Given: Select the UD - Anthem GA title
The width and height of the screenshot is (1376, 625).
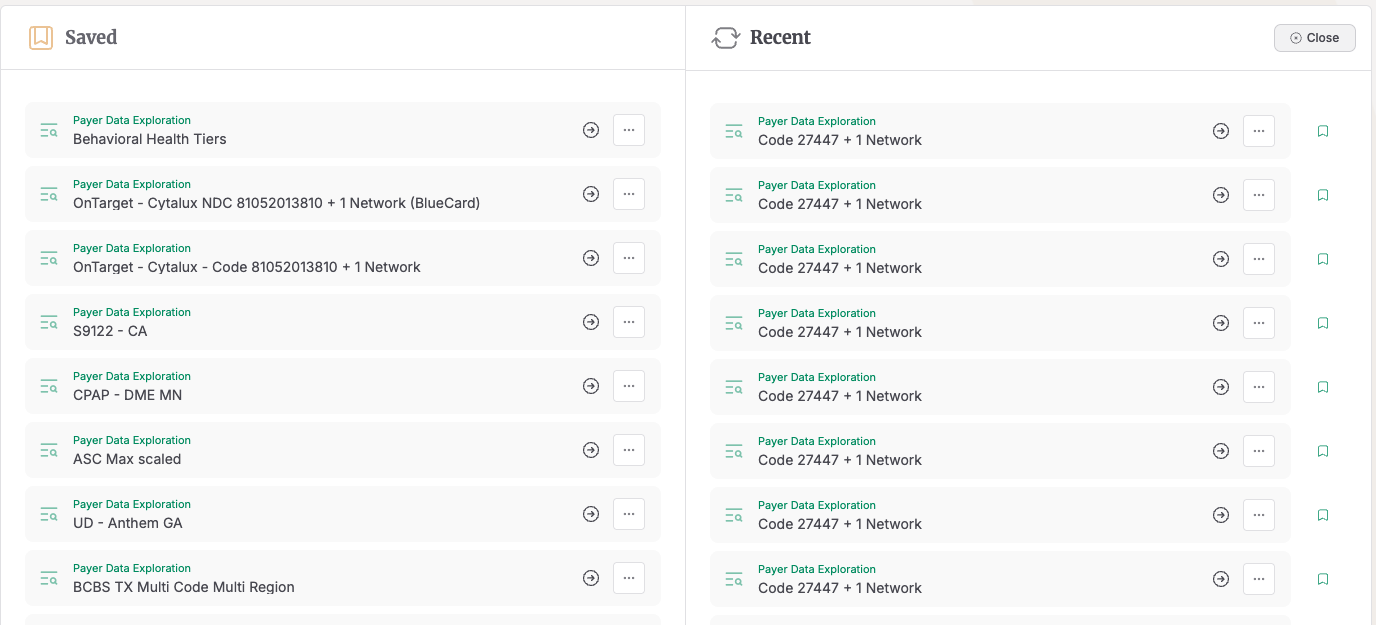Looking at the screenshot, I should 128,523.
